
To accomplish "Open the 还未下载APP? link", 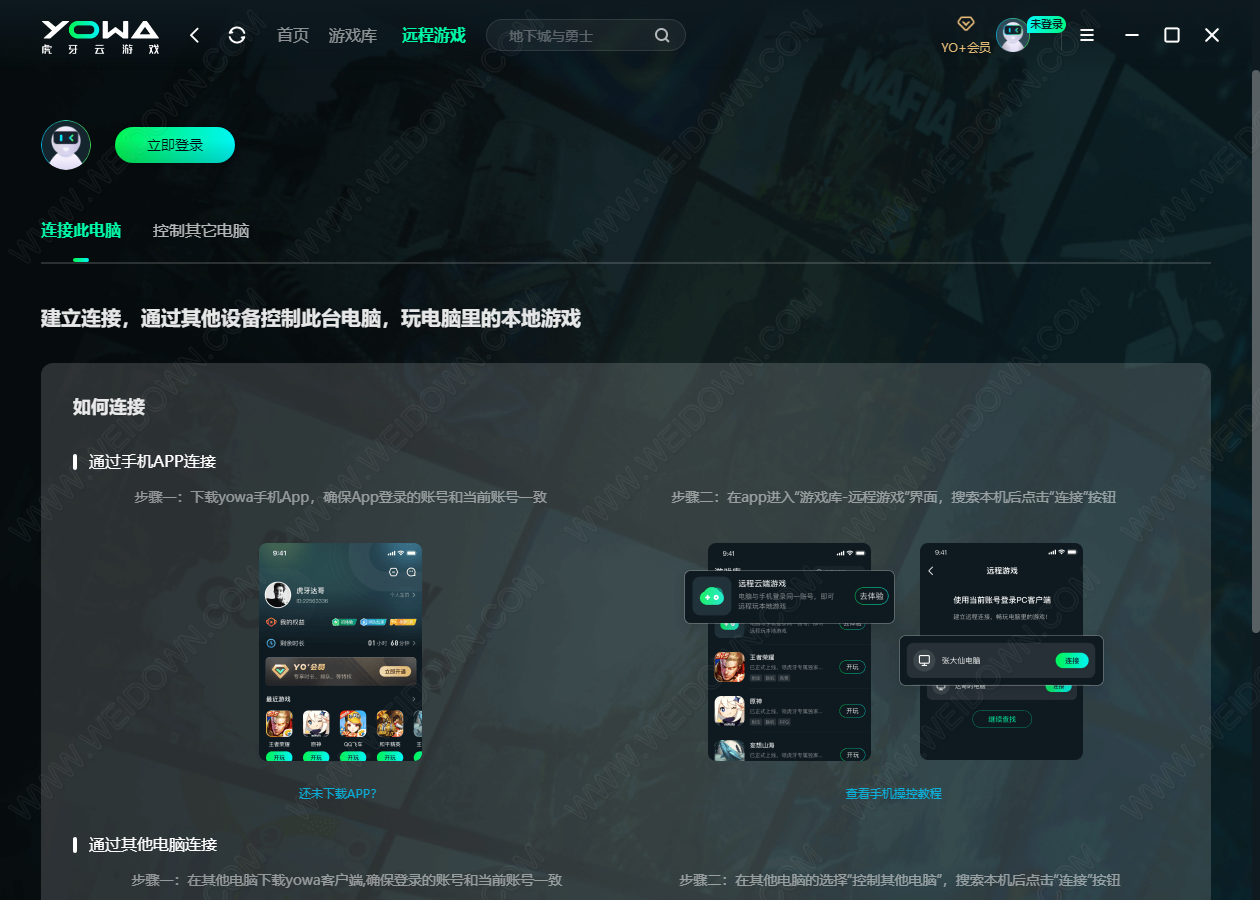I will 337,793.
